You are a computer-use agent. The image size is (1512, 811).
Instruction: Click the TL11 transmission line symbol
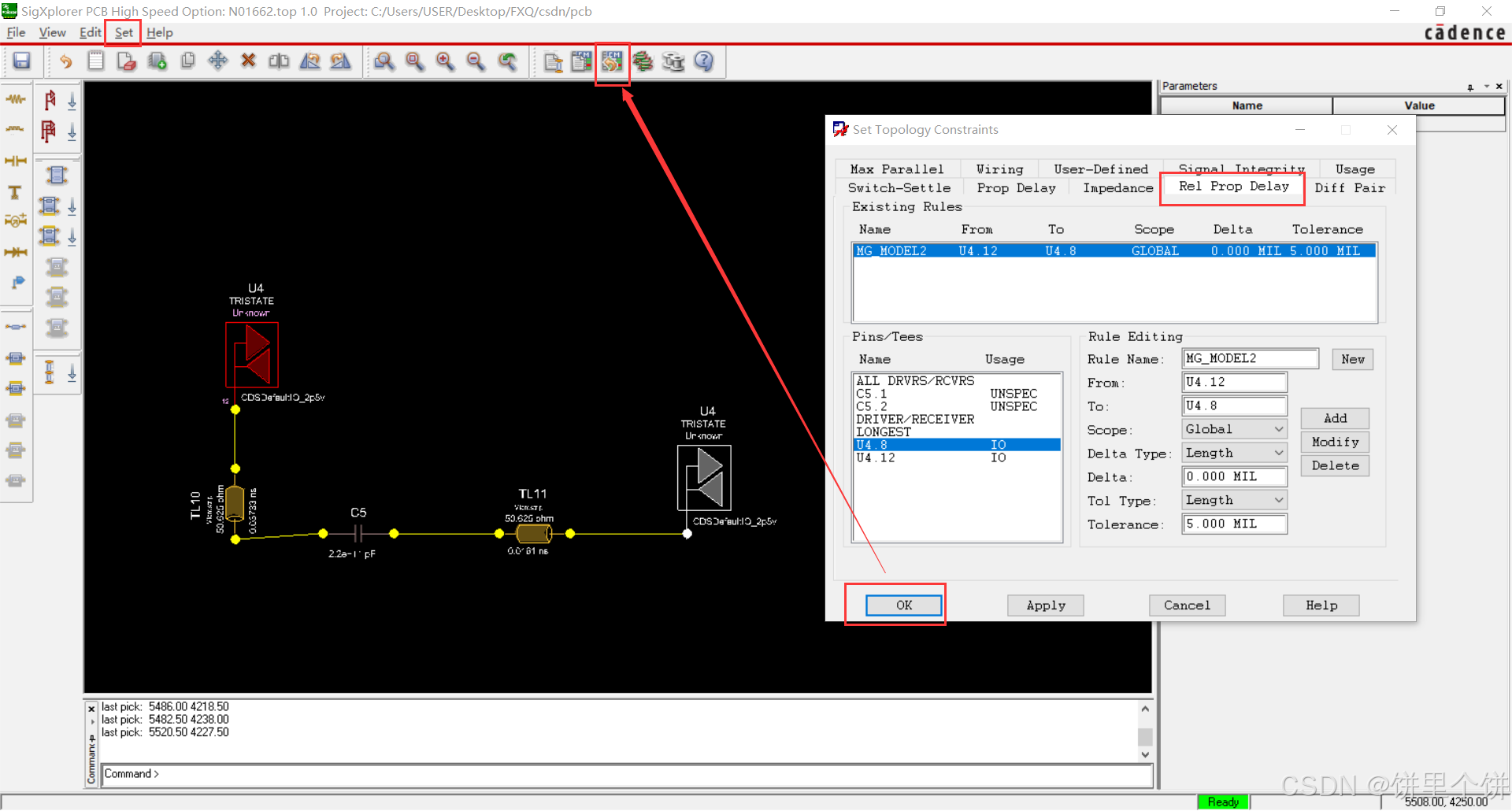pos(533,533)
